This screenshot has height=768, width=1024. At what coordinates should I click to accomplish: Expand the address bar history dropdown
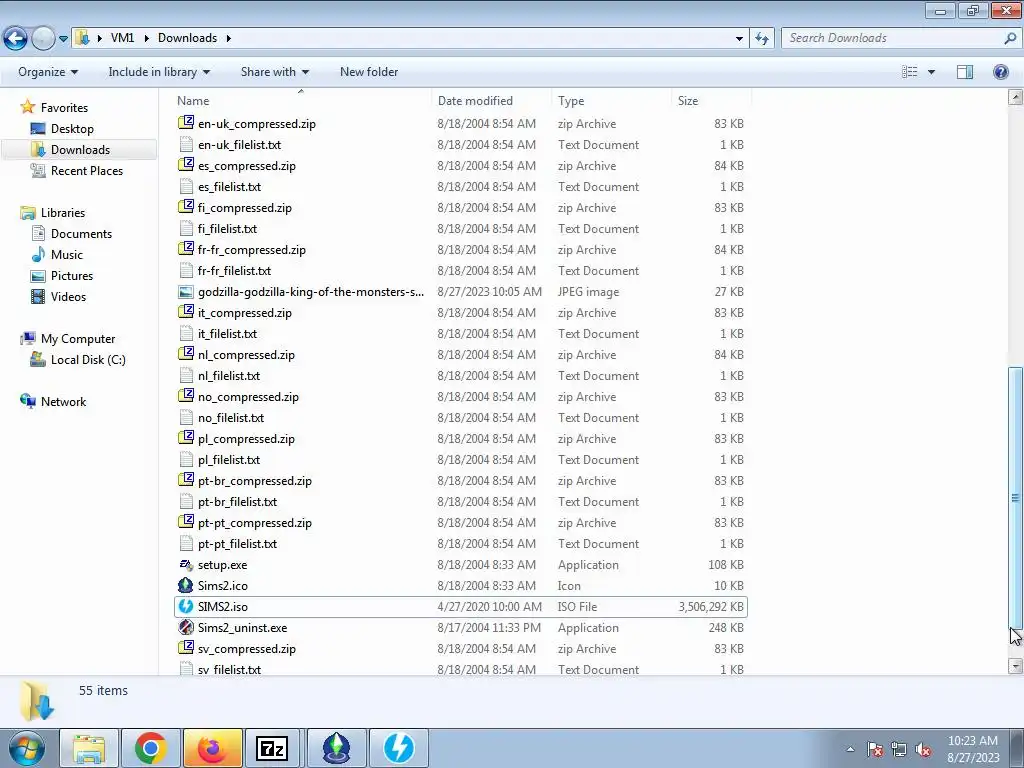coord(739,39)
